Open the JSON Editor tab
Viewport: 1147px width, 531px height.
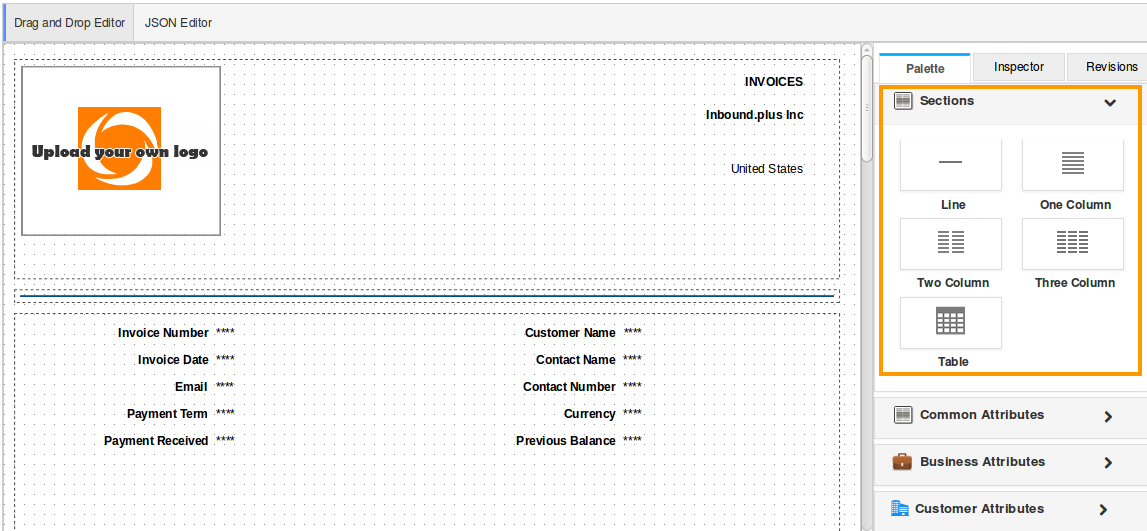178,23
